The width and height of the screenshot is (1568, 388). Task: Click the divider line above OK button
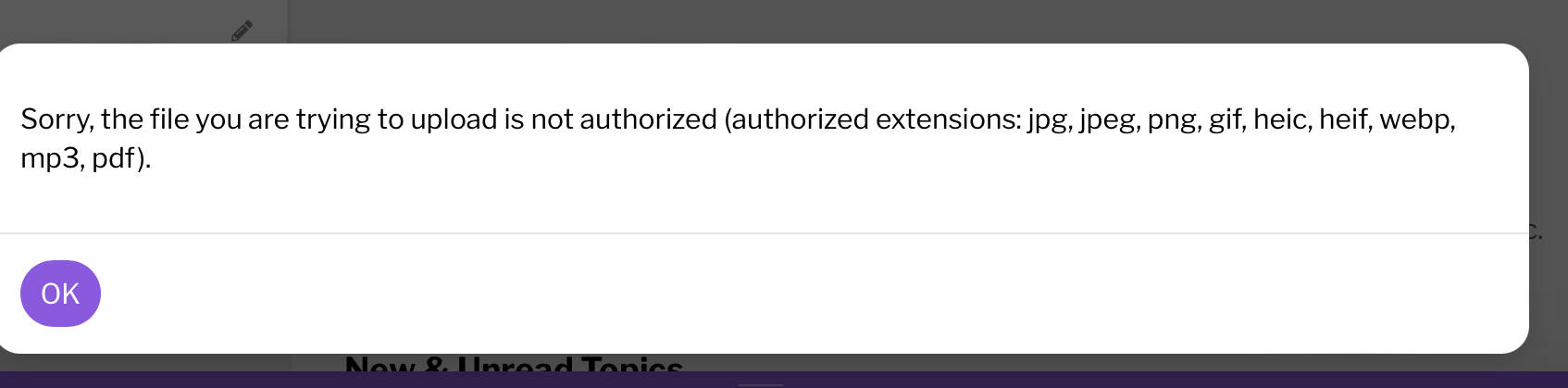[x=764, y=233]
